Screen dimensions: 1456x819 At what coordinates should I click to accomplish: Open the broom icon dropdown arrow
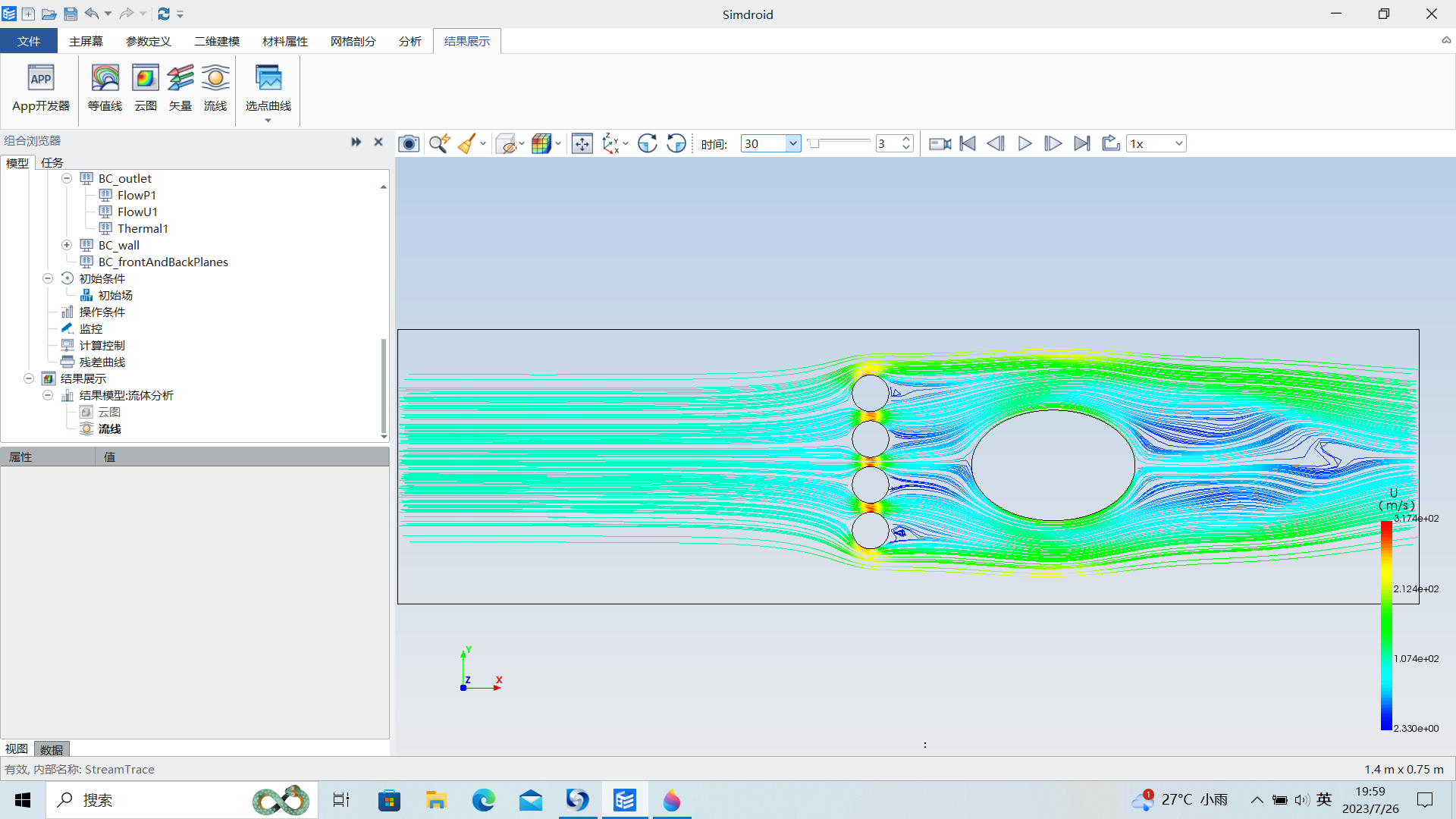point(483,143)
